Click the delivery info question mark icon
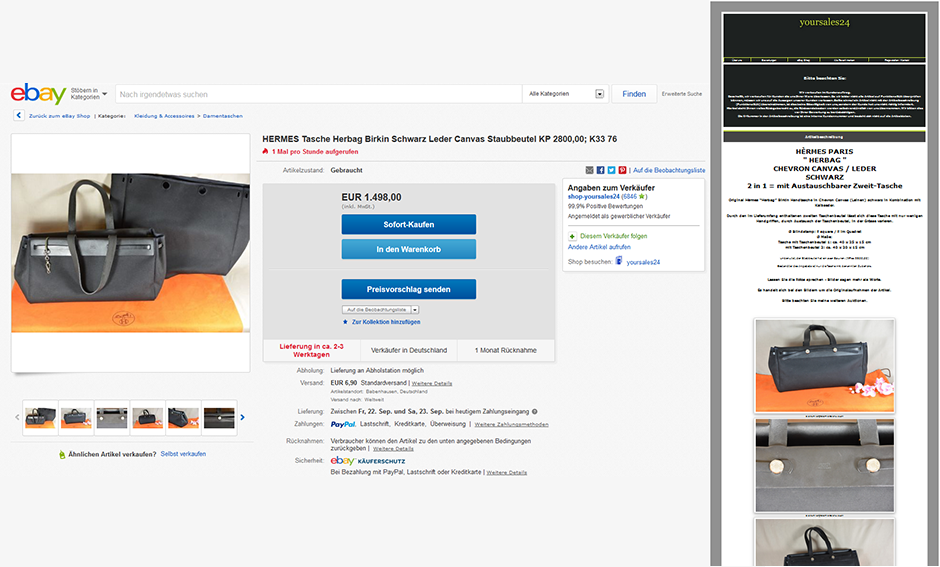 (x=535, y=412)
